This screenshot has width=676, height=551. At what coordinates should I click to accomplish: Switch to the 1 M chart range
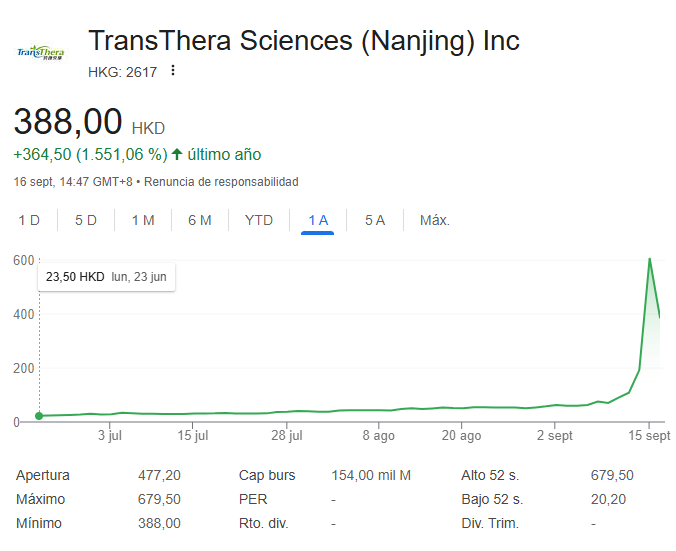point(143,220)
